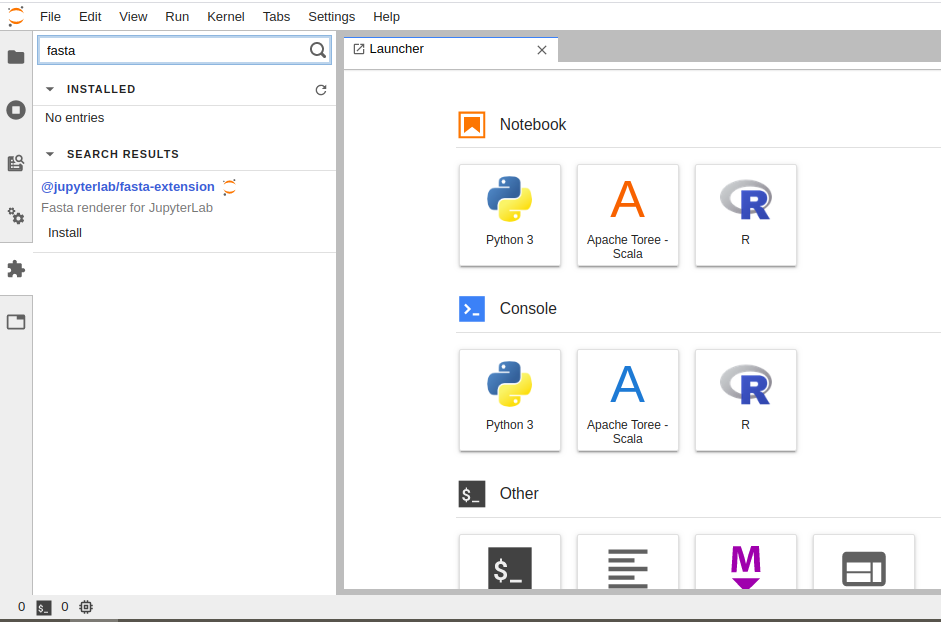Open the Running Terminals and Kernels tab
941x622 pixels.
[x=16, y=110]
